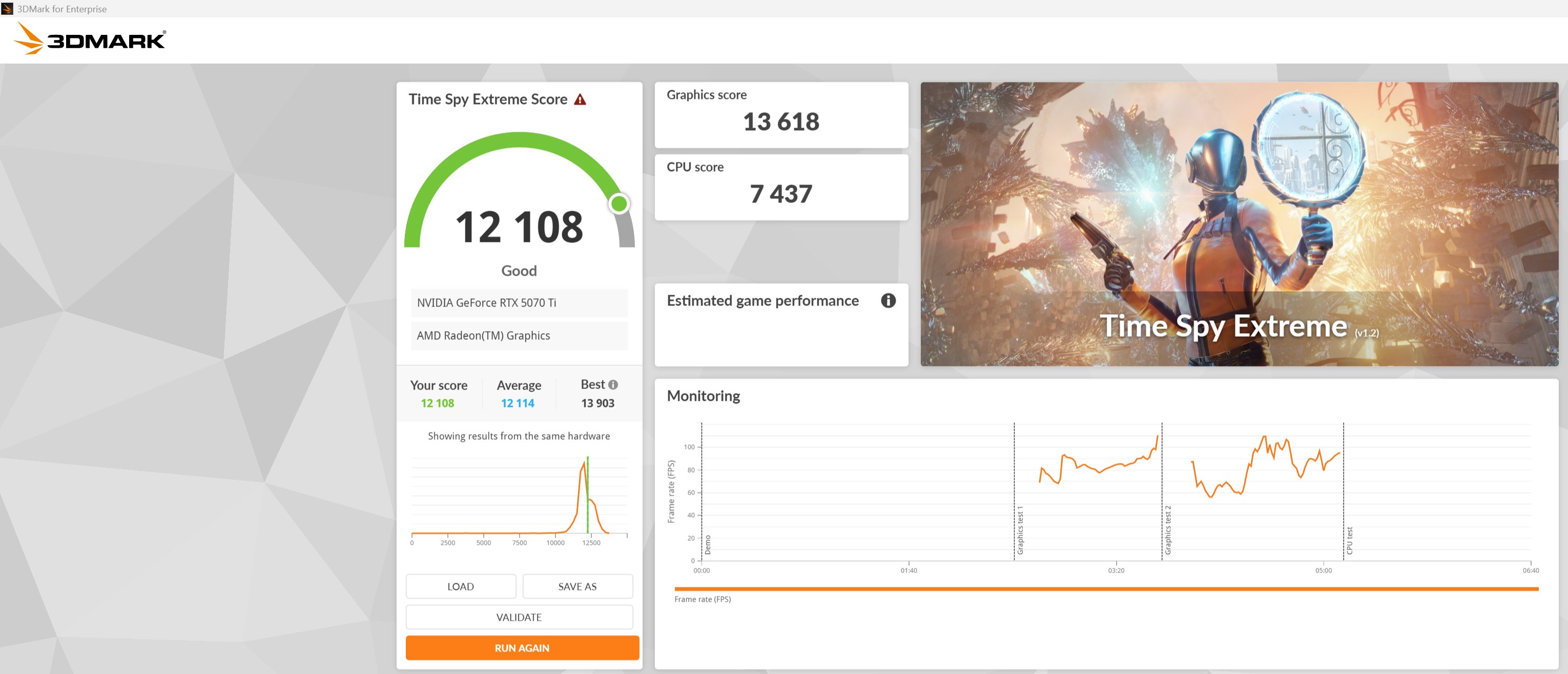Click the Graphics test 2 marker line

coord(1162,491)
